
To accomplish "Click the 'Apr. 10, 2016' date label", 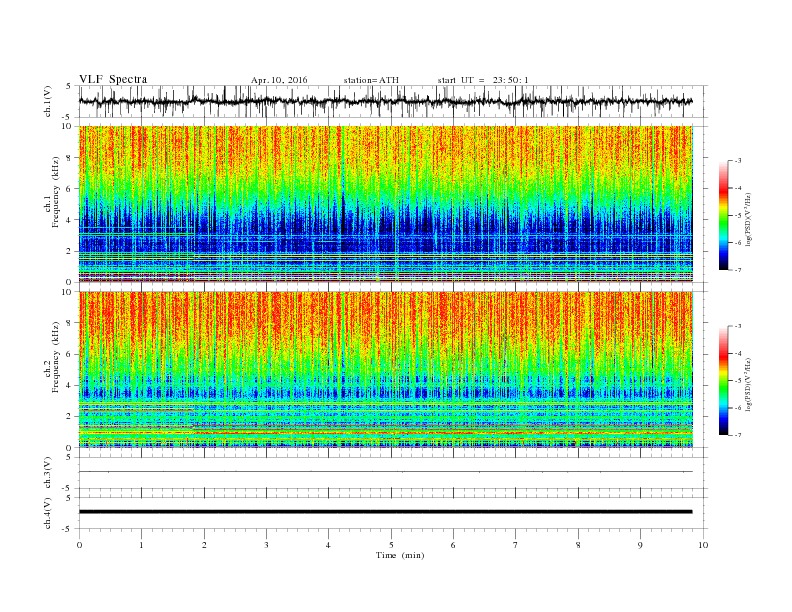I will coord(279,80).
